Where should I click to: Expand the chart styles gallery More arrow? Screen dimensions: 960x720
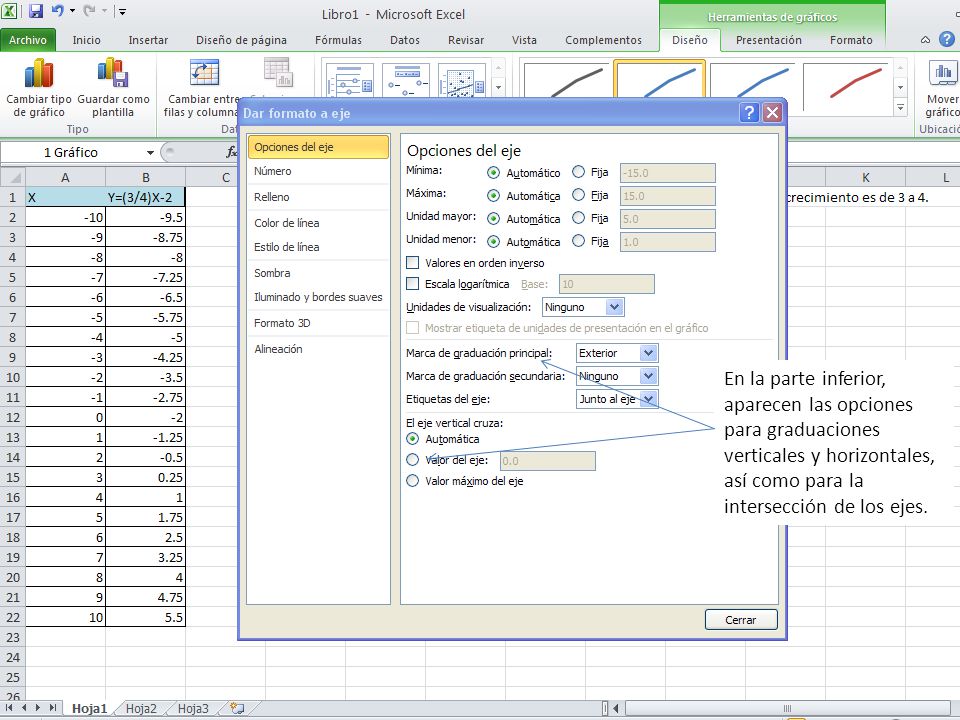click(x=900, y=108)
